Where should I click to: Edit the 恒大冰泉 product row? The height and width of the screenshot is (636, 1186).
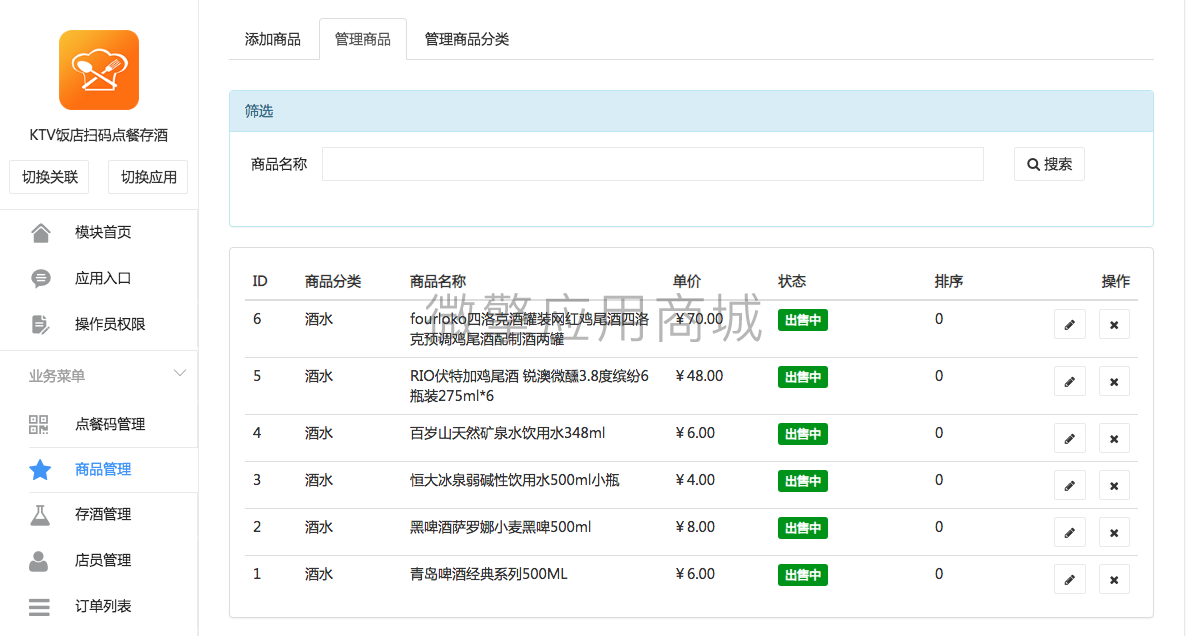pos(1070,486)
